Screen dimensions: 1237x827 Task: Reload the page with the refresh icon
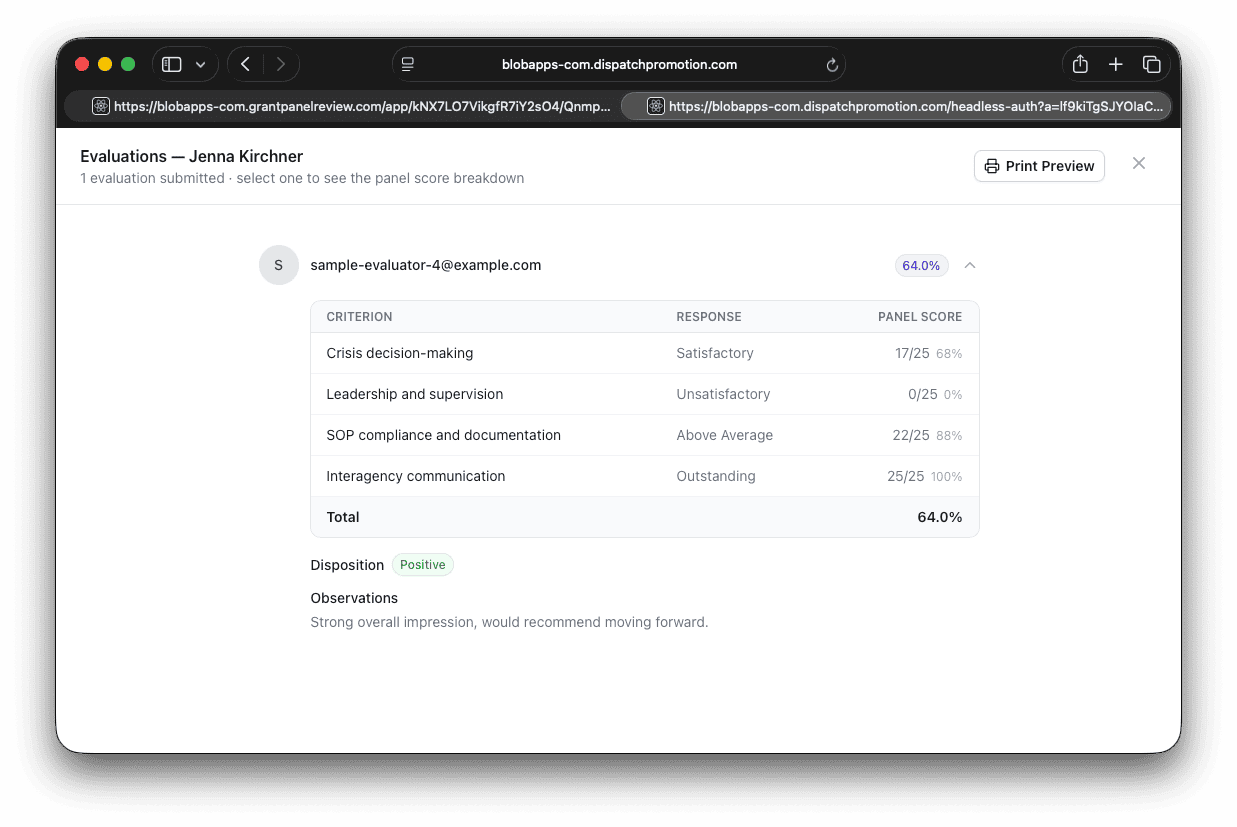(x=832, y=65)
